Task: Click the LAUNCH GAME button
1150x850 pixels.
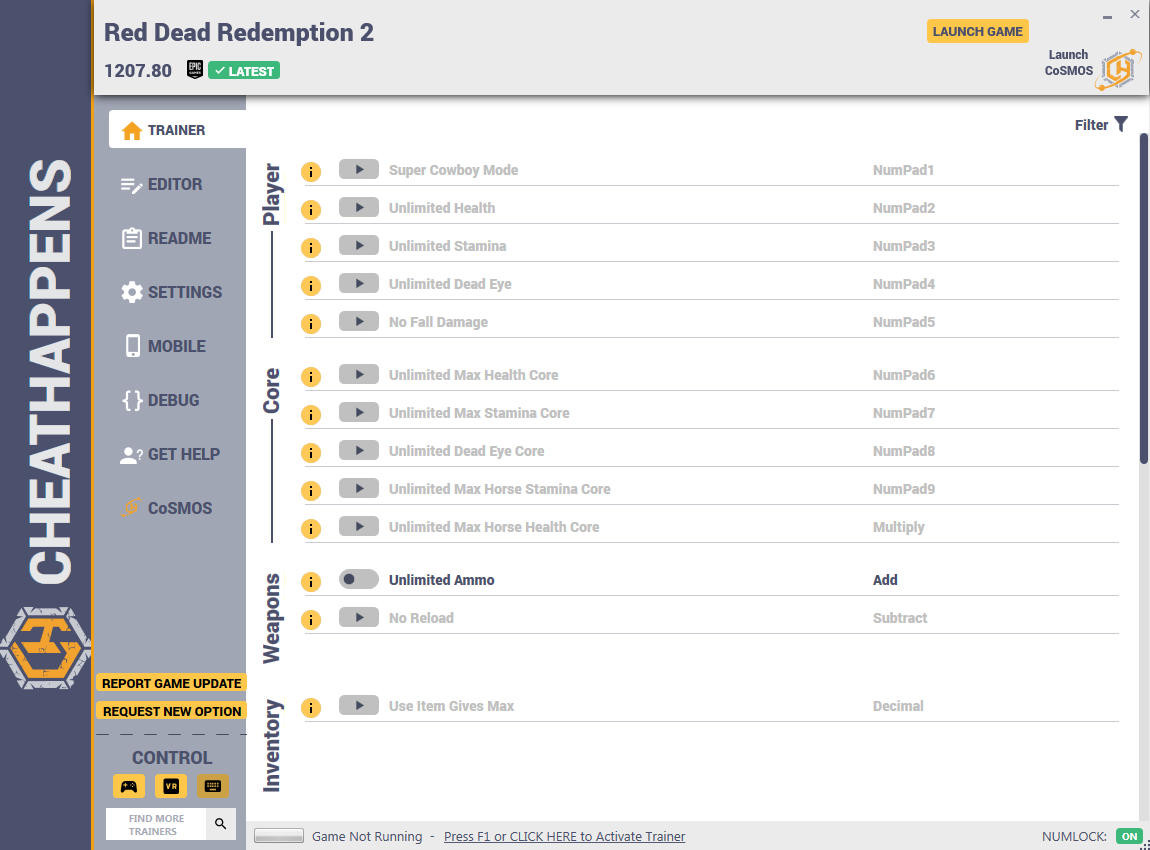Action: tap(978, 32)
